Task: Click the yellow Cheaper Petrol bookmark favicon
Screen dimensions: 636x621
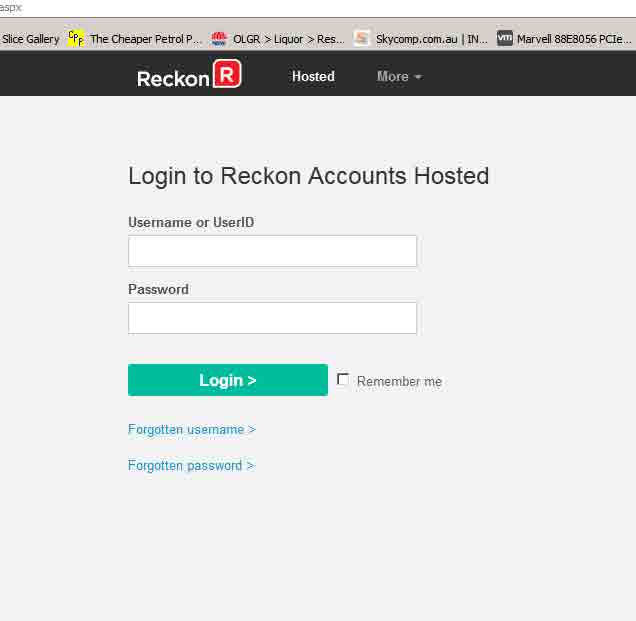Action: [x=76, y=39]
